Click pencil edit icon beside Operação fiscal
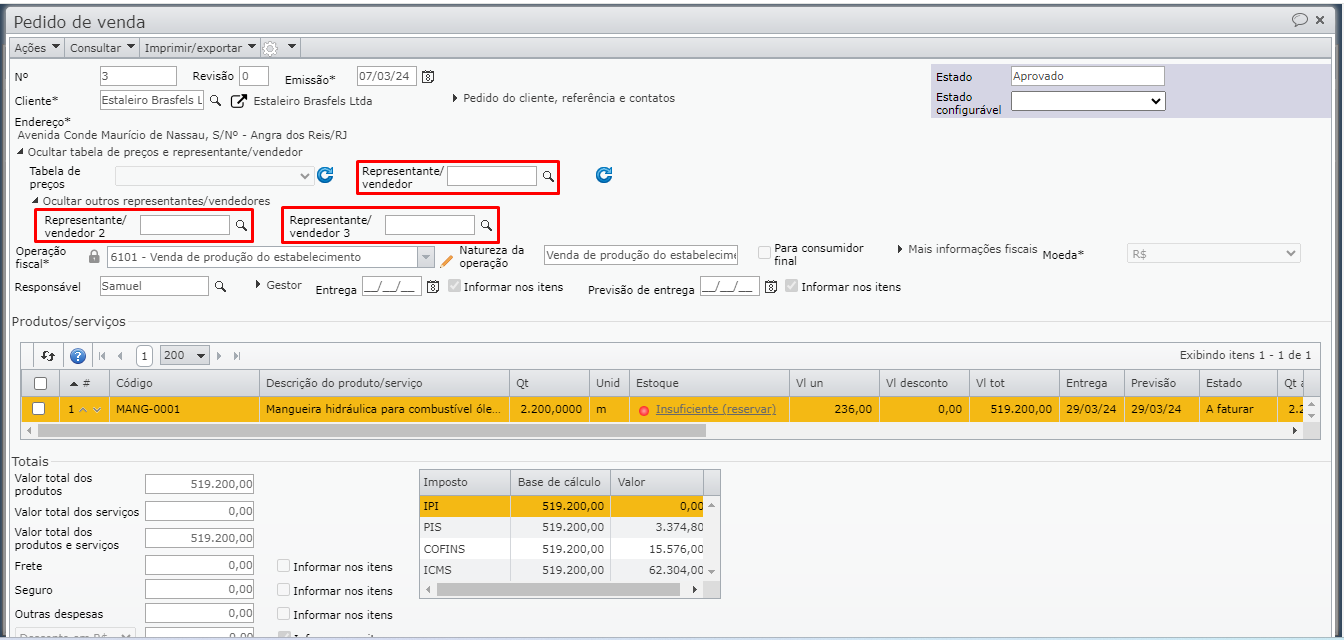This screenshot has height=640, width=1344. coord(447,258)
